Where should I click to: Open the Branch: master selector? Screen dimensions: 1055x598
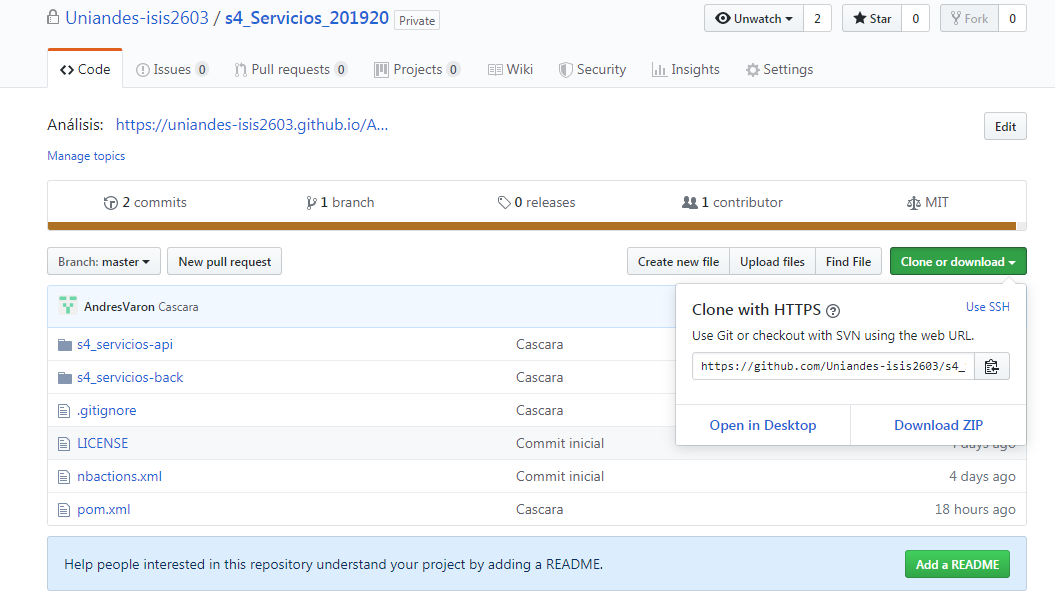point(104,262)
